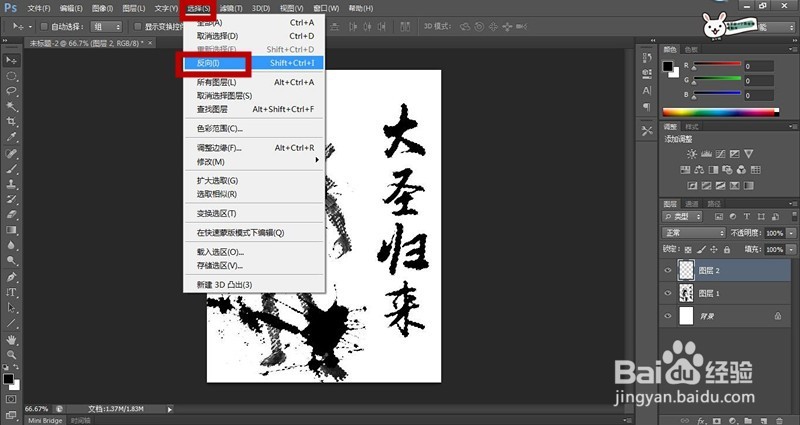Select the Eraser tool
The image size is (800, 425).
(11, 215)
